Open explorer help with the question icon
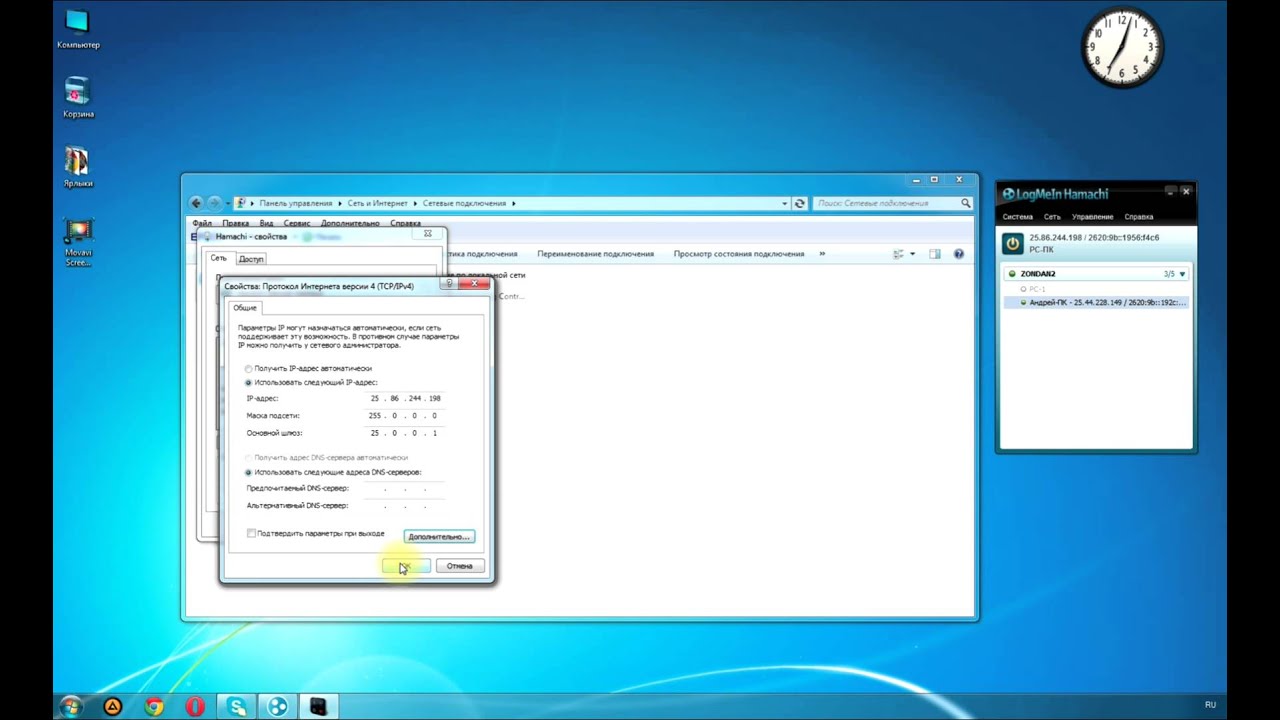Image resolution: width=1280 pixels, height=720 pixels. coord(958,254)
